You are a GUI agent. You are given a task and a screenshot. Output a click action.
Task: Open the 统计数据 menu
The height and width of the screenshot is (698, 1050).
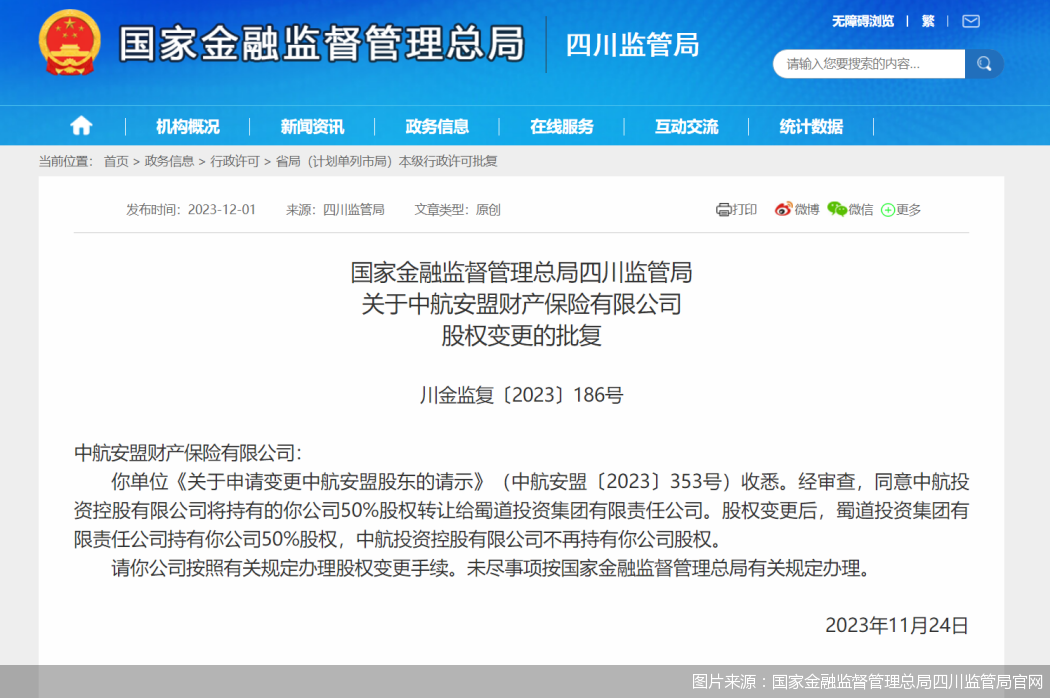click(810, 126)
